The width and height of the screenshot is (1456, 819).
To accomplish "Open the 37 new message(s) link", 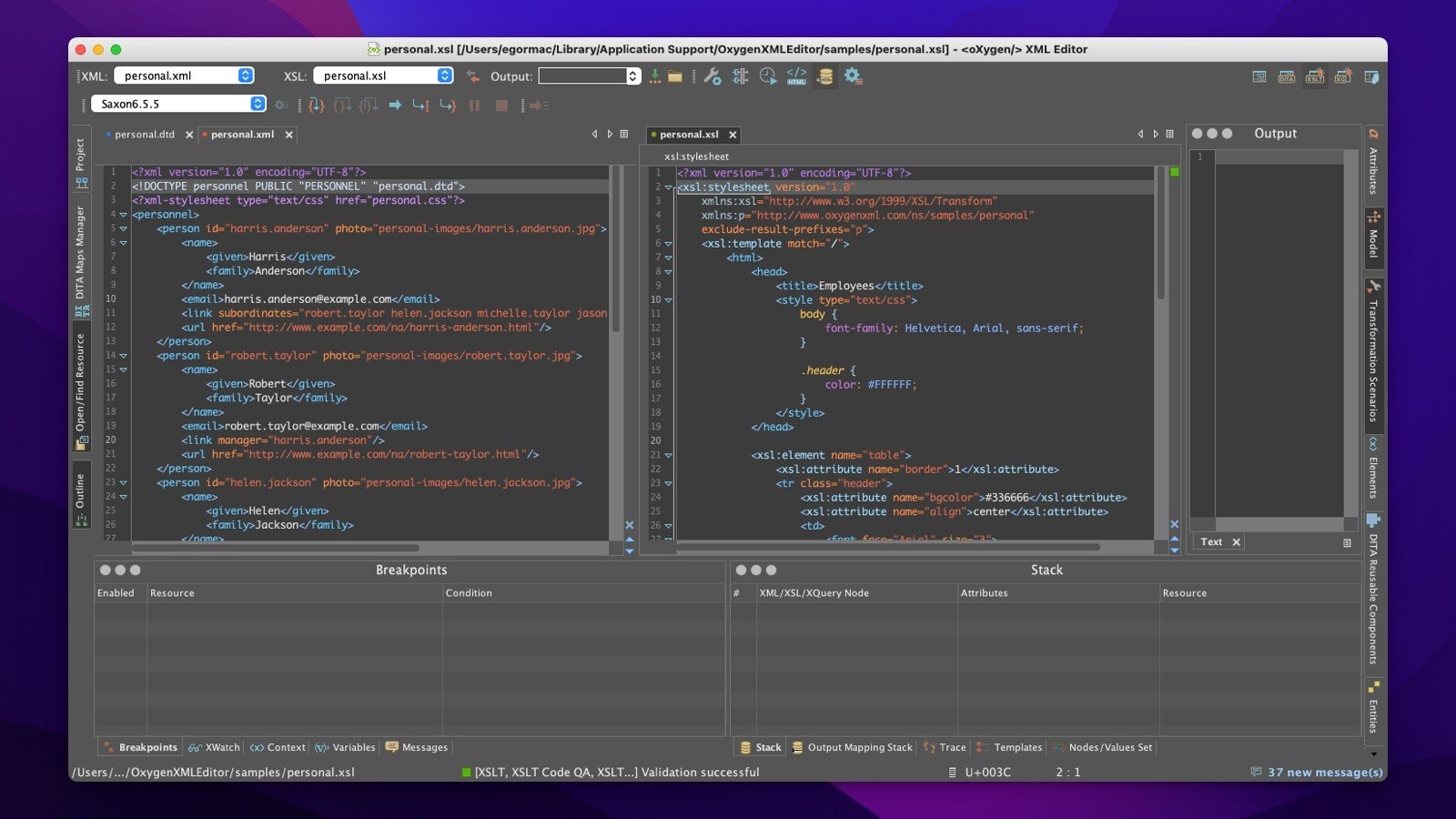I will point(1324,773).
